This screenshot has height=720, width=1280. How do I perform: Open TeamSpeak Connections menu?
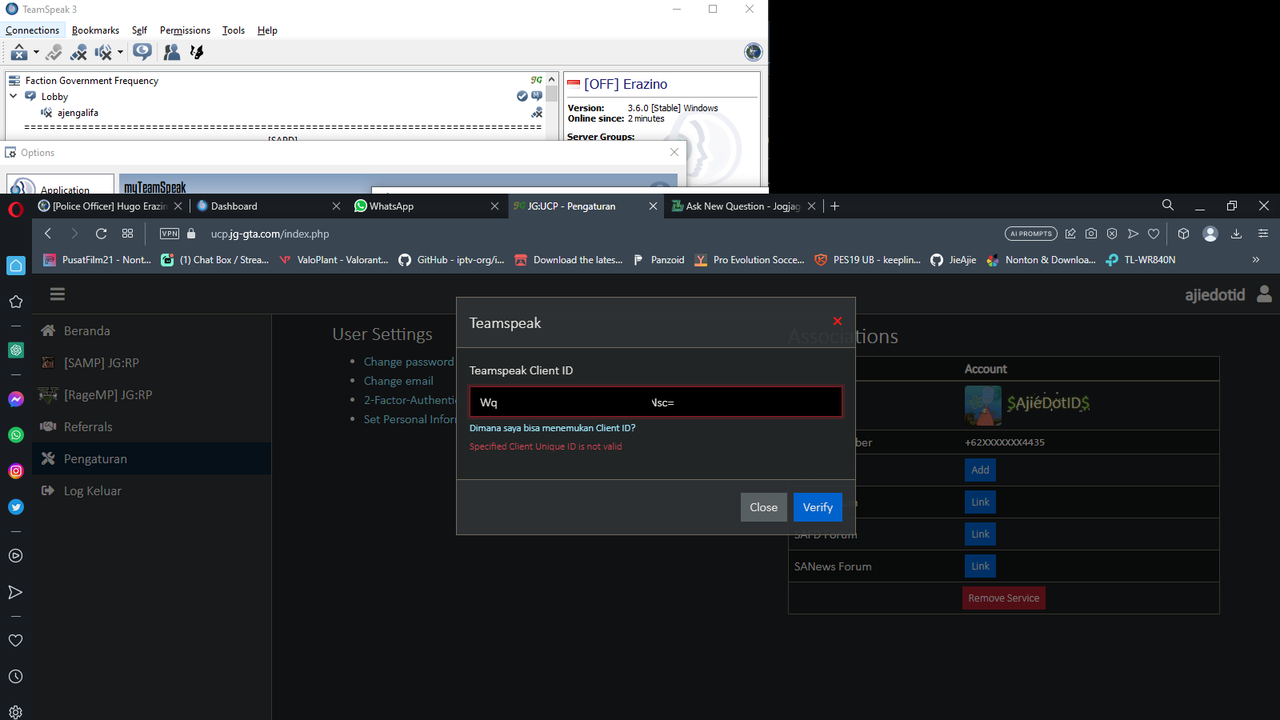click(x=32, y=30)
